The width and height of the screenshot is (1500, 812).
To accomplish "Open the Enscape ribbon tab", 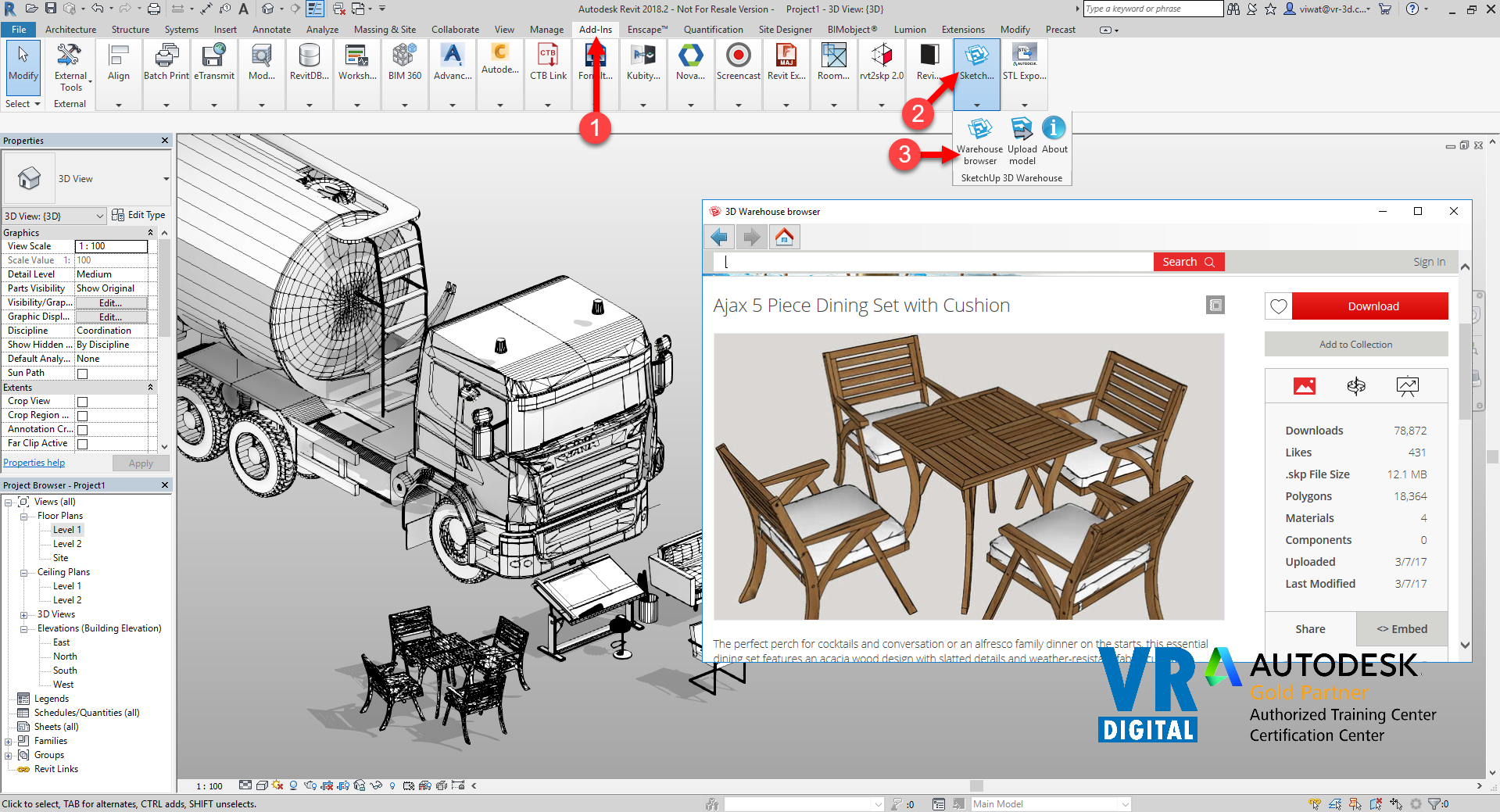I will point(647,30).
